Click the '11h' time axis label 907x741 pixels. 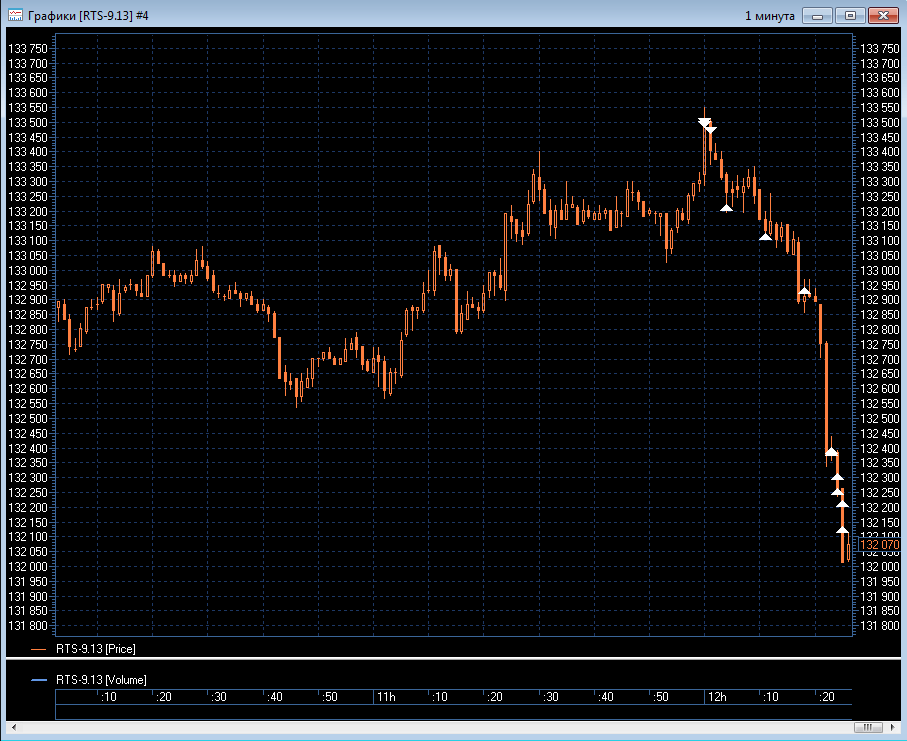386,697
